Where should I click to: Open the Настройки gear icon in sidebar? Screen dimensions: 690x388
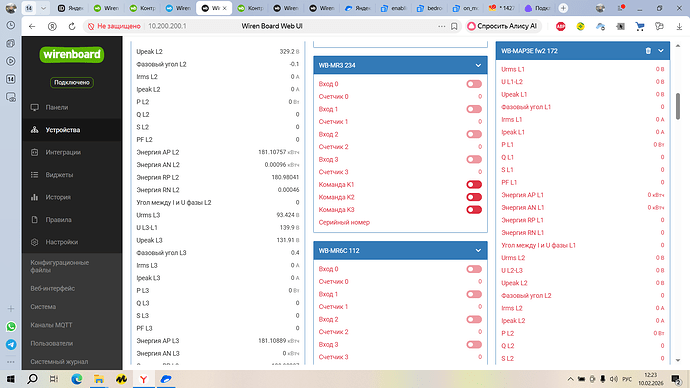35,242
